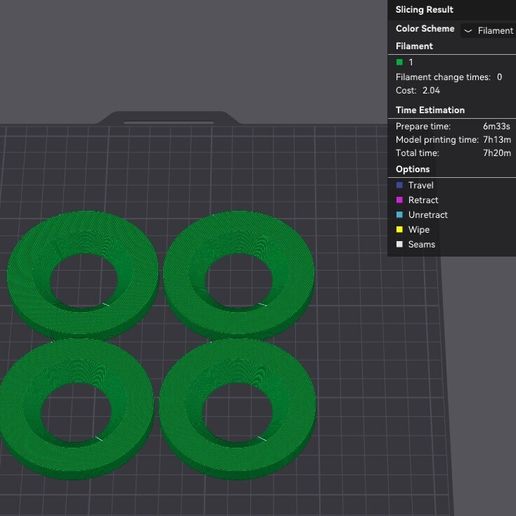Click the Wipe label text

pyautogui.click(x=419, y=230)
